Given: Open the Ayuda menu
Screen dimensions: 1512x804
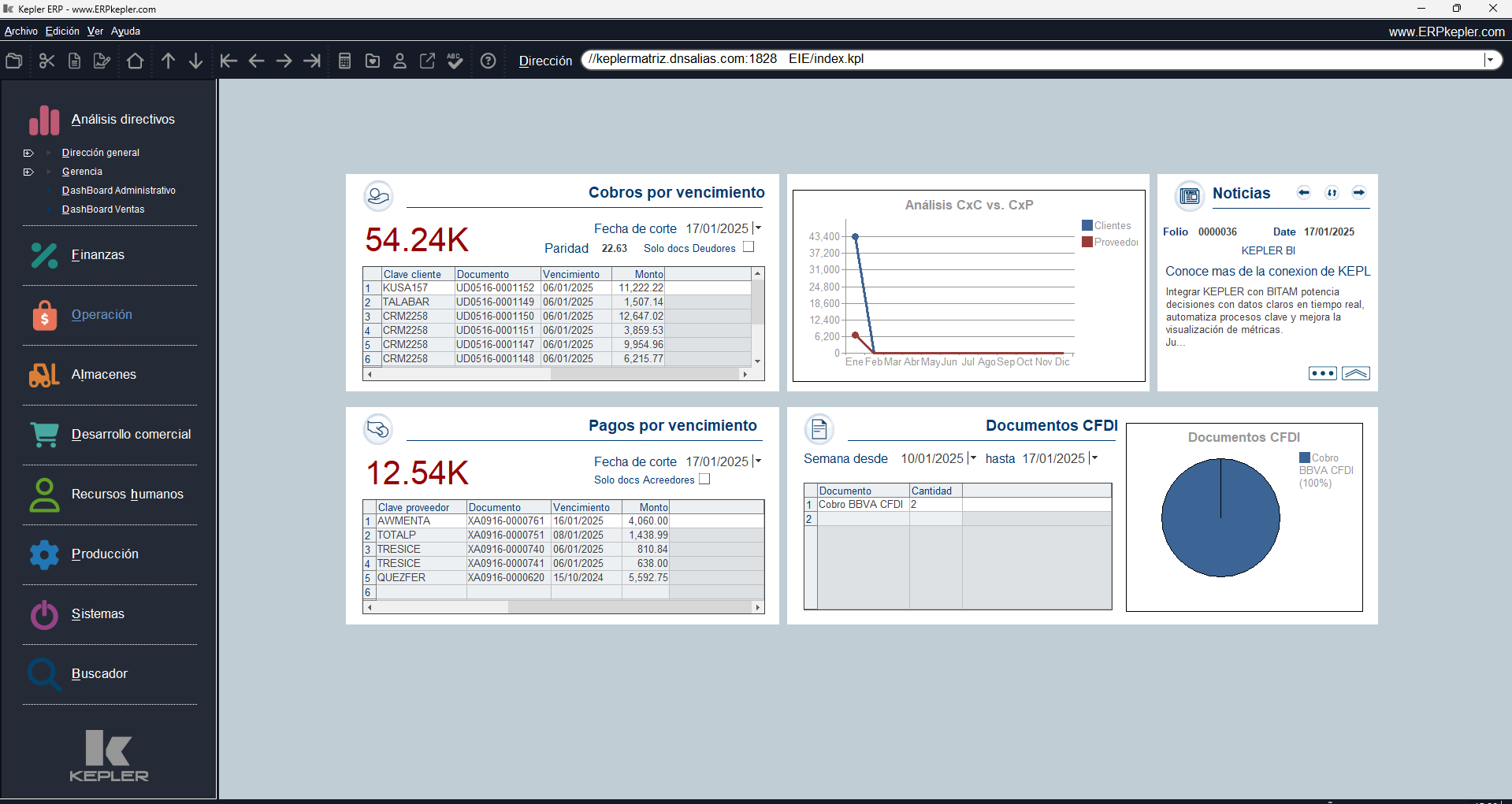Looking at the screenshot, I should (125, 31).
